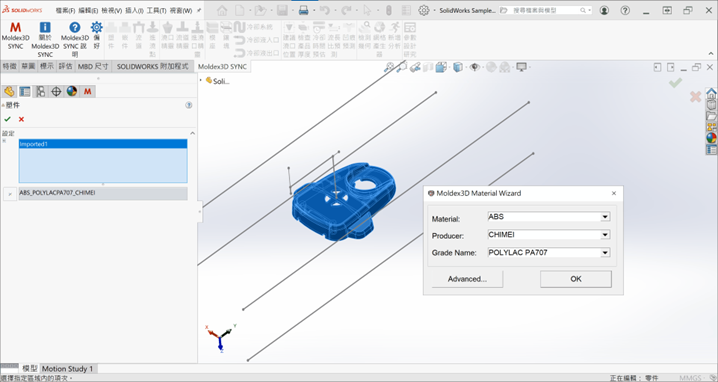718x382 pixels.
Task: Switch to the 特徵 Features tab
Action: tap(10, 66)
